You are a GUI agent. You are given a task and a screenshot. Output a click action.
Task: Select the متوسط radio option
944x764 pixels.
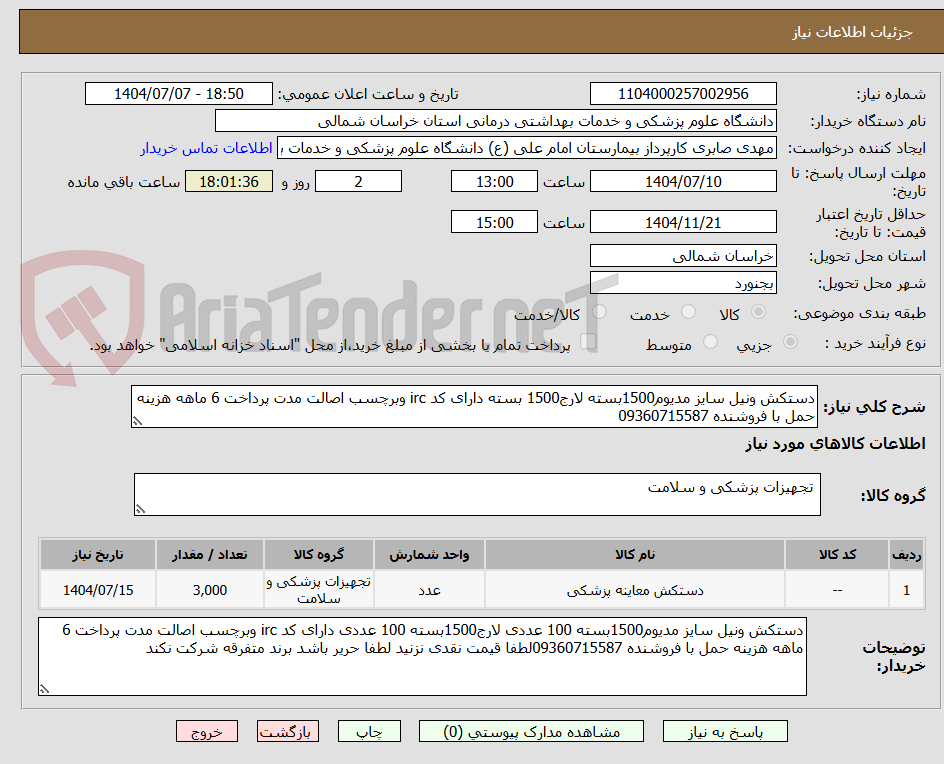[x=710, y=341]
